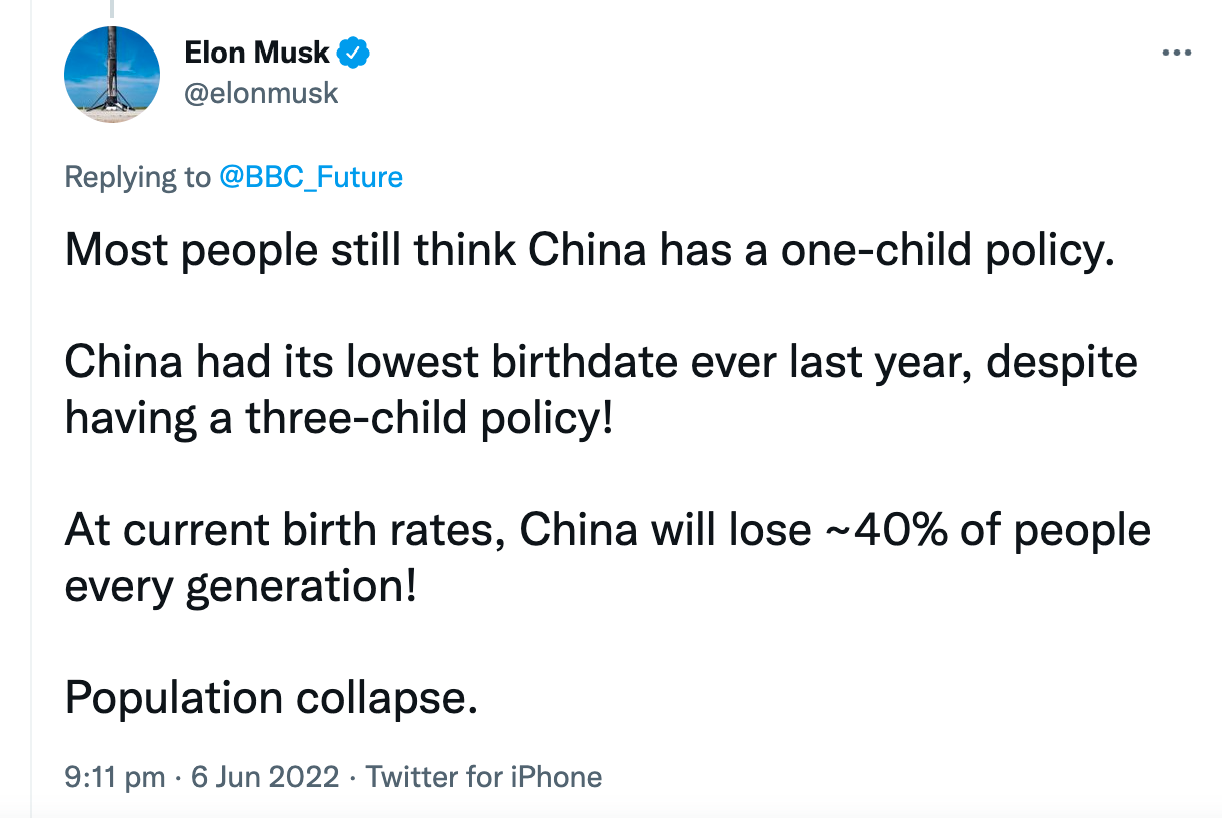The width and height of the screenshot is (1222, 818).
Task: Open the 9:11 pm timestamp link
Action: pos(115,777)
